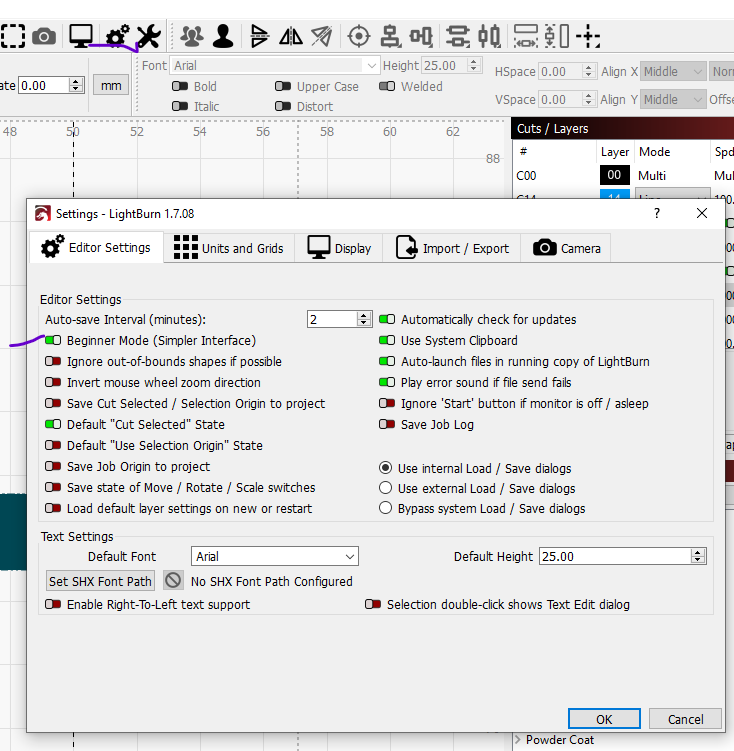Image resolution: width=734 pixels, height=751 pixels.
Task: Decrease Default Height with the down arrow
Action: coord(698,560)
